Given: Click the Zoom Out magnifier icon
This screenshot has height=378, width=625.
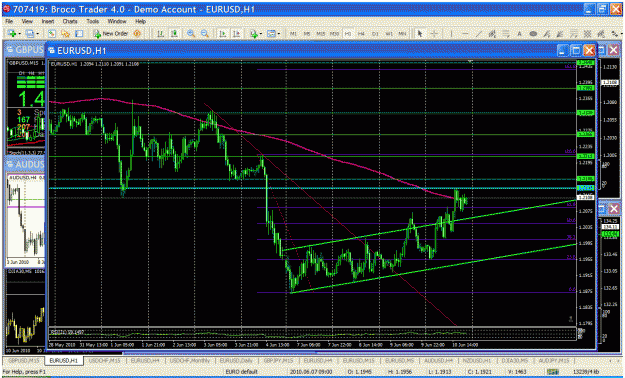Looking at the screenshot, I should tap(204, 34).
